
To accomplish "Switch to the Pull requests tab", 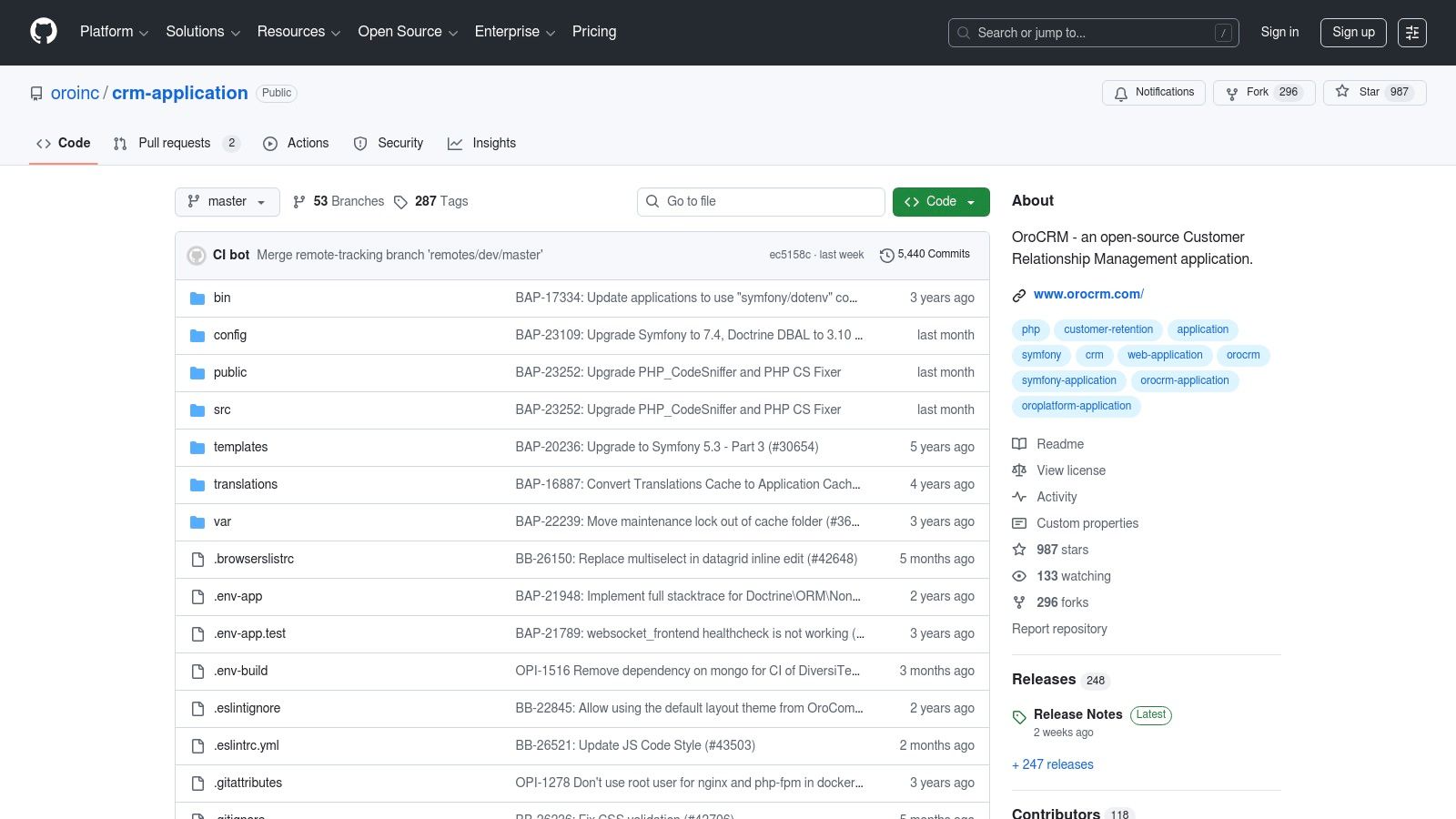I will pyautogui.click(x=173, y=143).
